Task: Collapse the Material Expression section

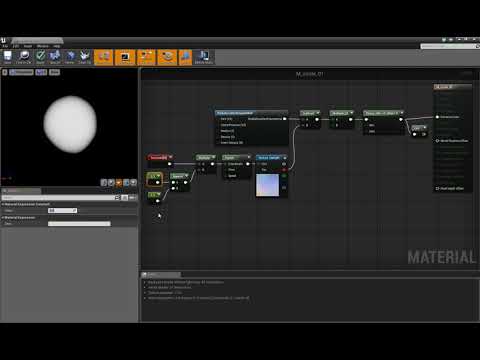Action: 3,217
